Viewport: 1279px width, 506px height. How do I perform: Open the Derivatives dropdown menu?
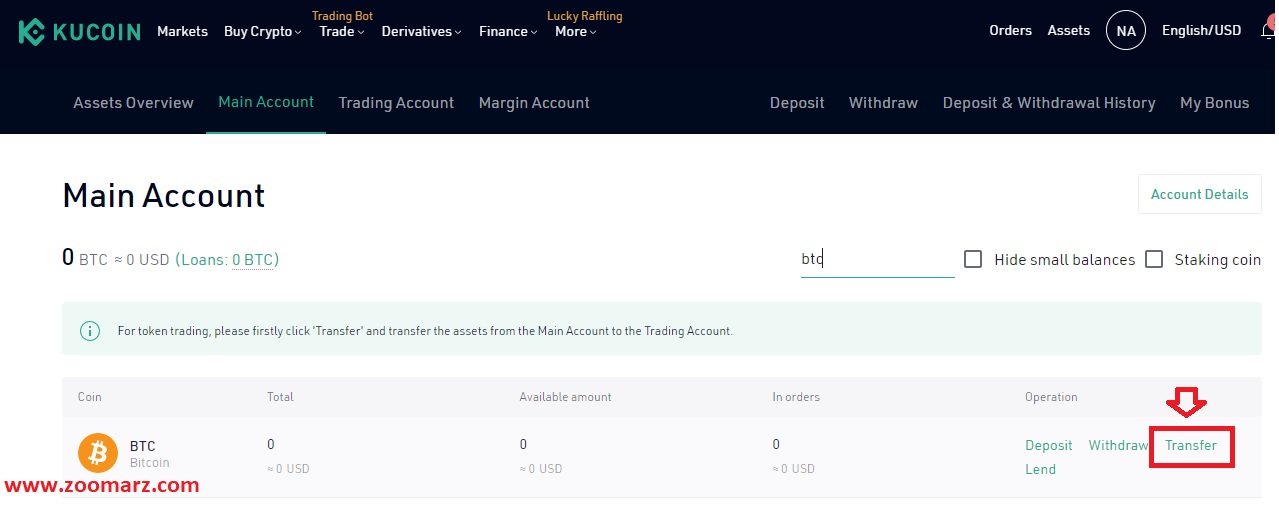click(422, 31)
